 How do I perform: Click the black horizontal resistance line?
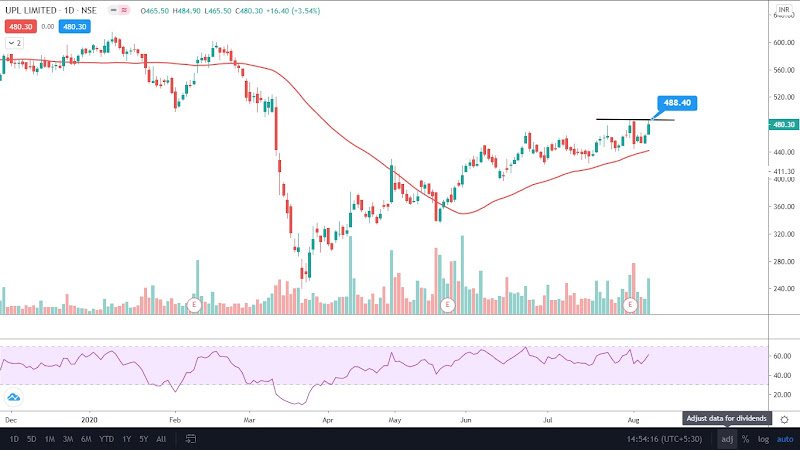click(x=635, y=119)
